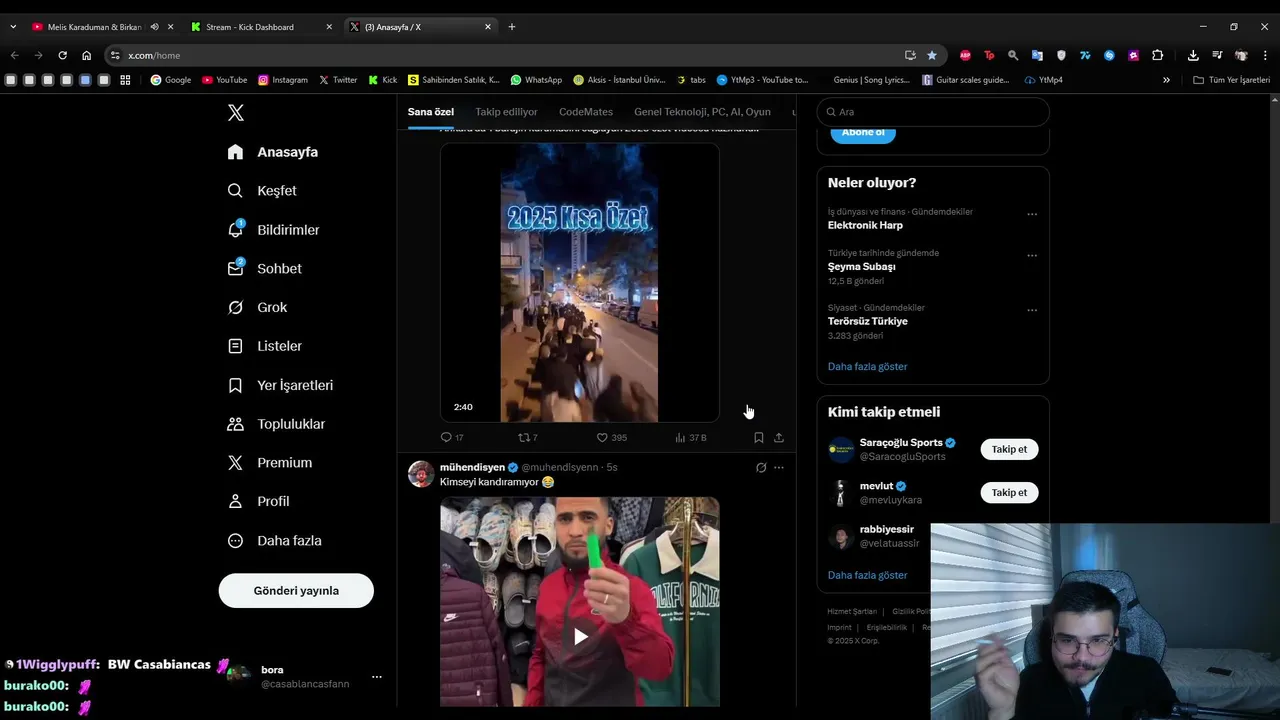Screen dimensions: 1280x720
Task: Open more options on mühendisyen post
Action: [779, 468]
